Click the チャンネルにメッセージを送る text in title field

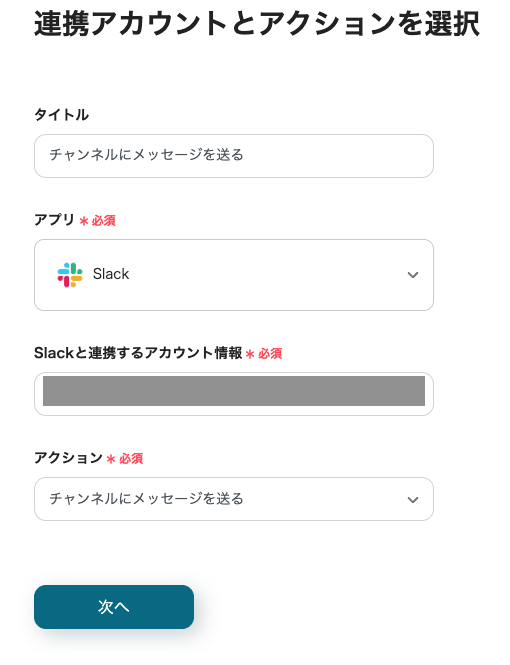tap(146, 155)
